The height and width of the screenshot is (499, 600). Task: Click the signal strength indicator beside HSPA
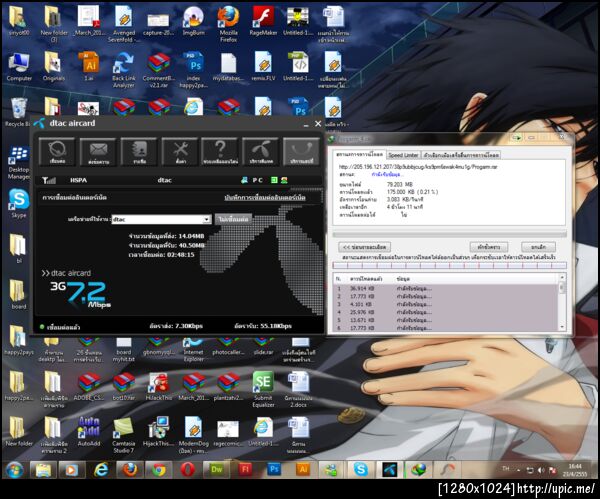49,180
